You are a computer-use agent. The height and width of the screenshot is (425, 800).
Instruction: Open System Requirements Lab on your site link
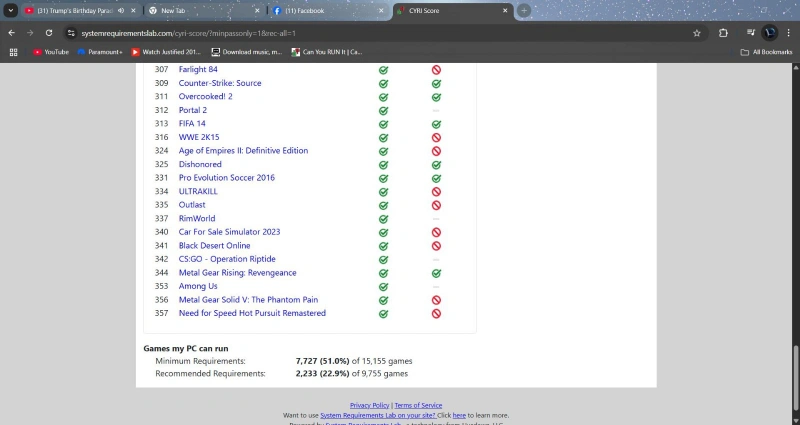tap(378, 415)
